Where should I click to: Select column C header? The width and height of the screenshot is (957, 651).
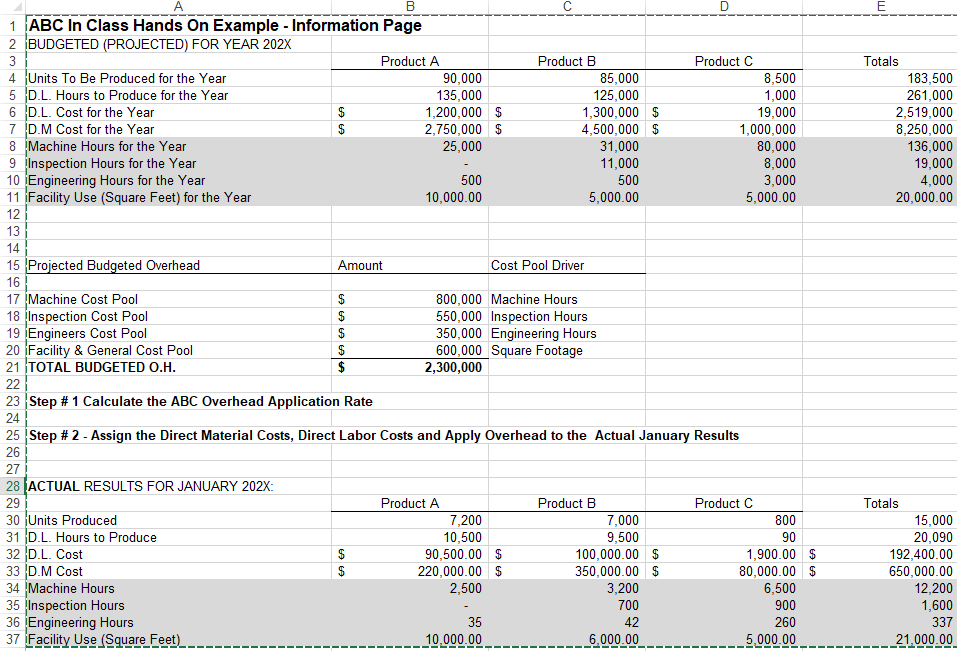[x=567, y=7]
